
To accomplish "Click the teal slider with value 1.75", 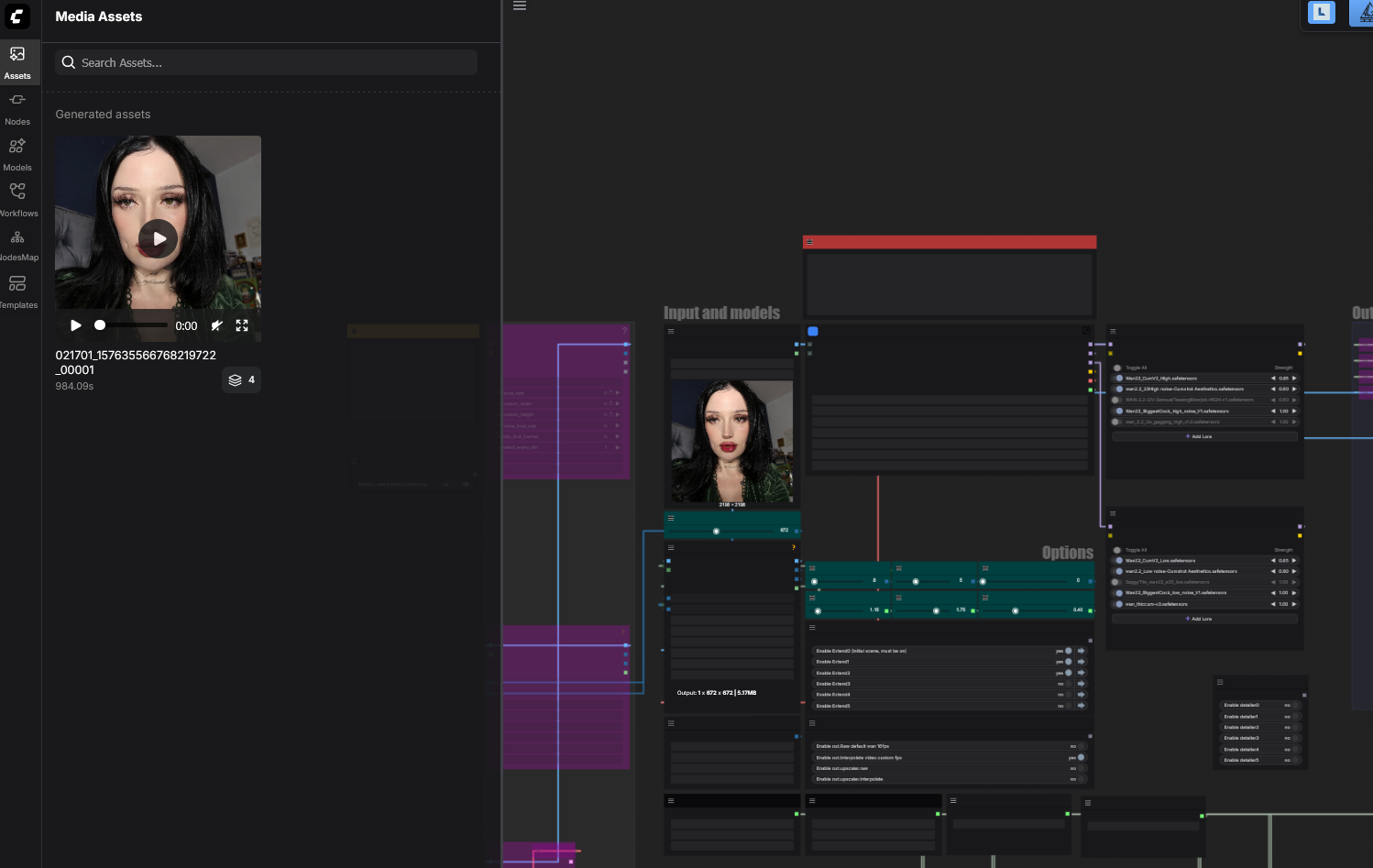I will (933, 610).
